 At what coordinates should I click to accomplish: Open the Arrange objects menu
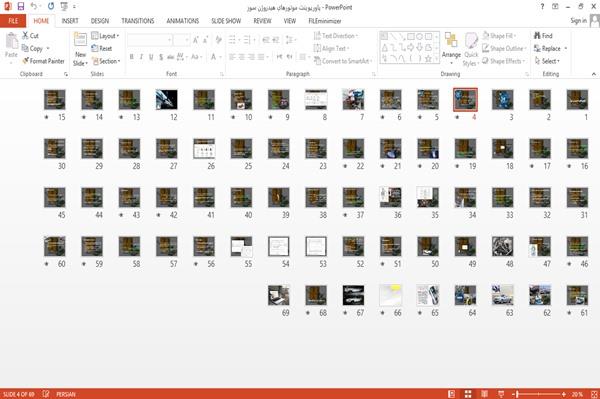pyautogui.click(x=451, y=49)
